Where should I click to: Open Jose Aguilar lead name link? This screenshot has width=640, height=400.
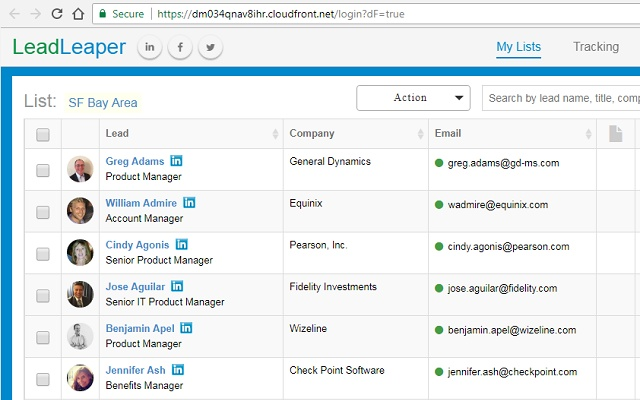point(135,287)
